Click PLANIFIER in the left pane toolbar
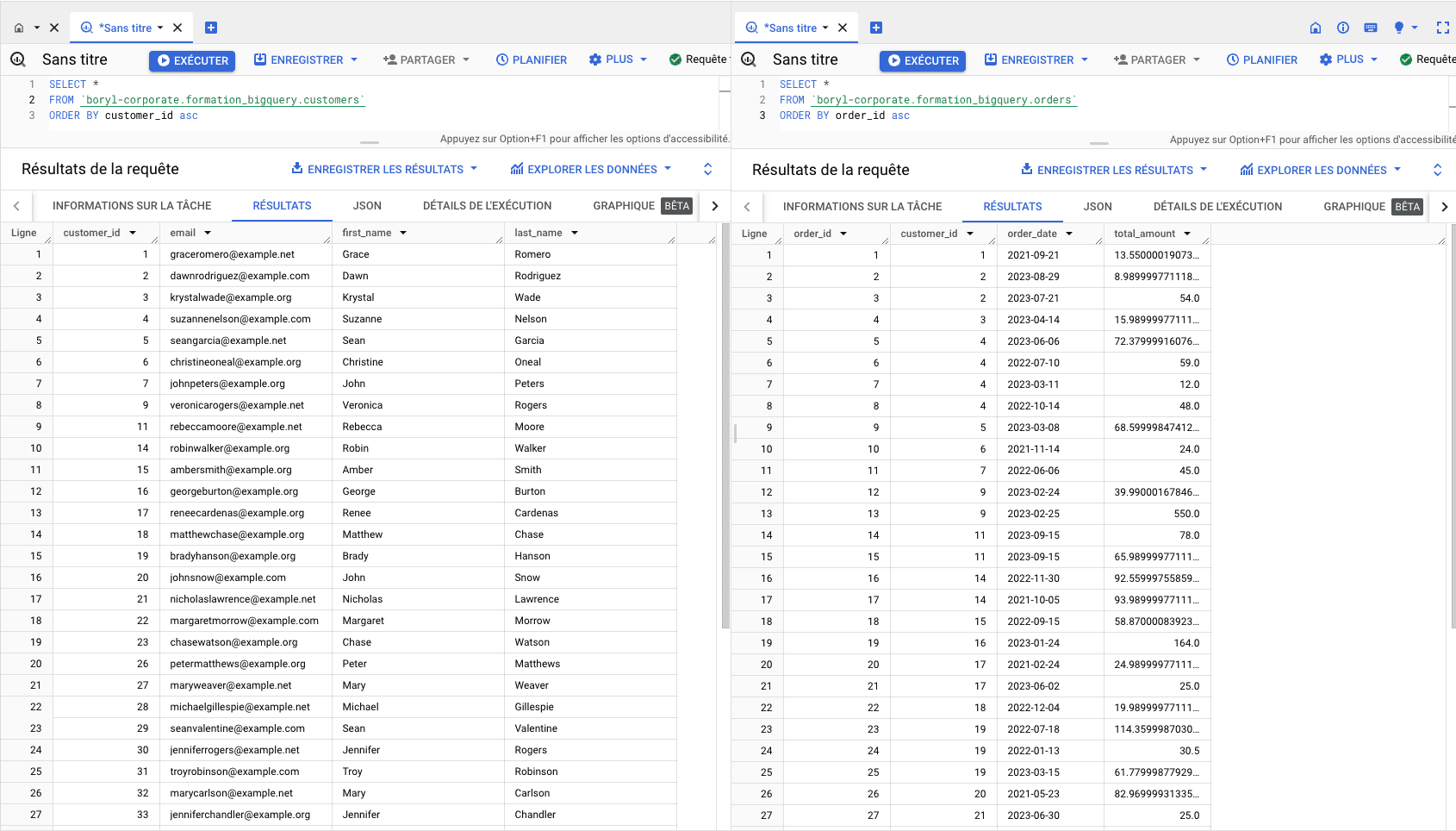Image resolution: width=1456 pixels, height=831 pixels. tap(532, 59)
